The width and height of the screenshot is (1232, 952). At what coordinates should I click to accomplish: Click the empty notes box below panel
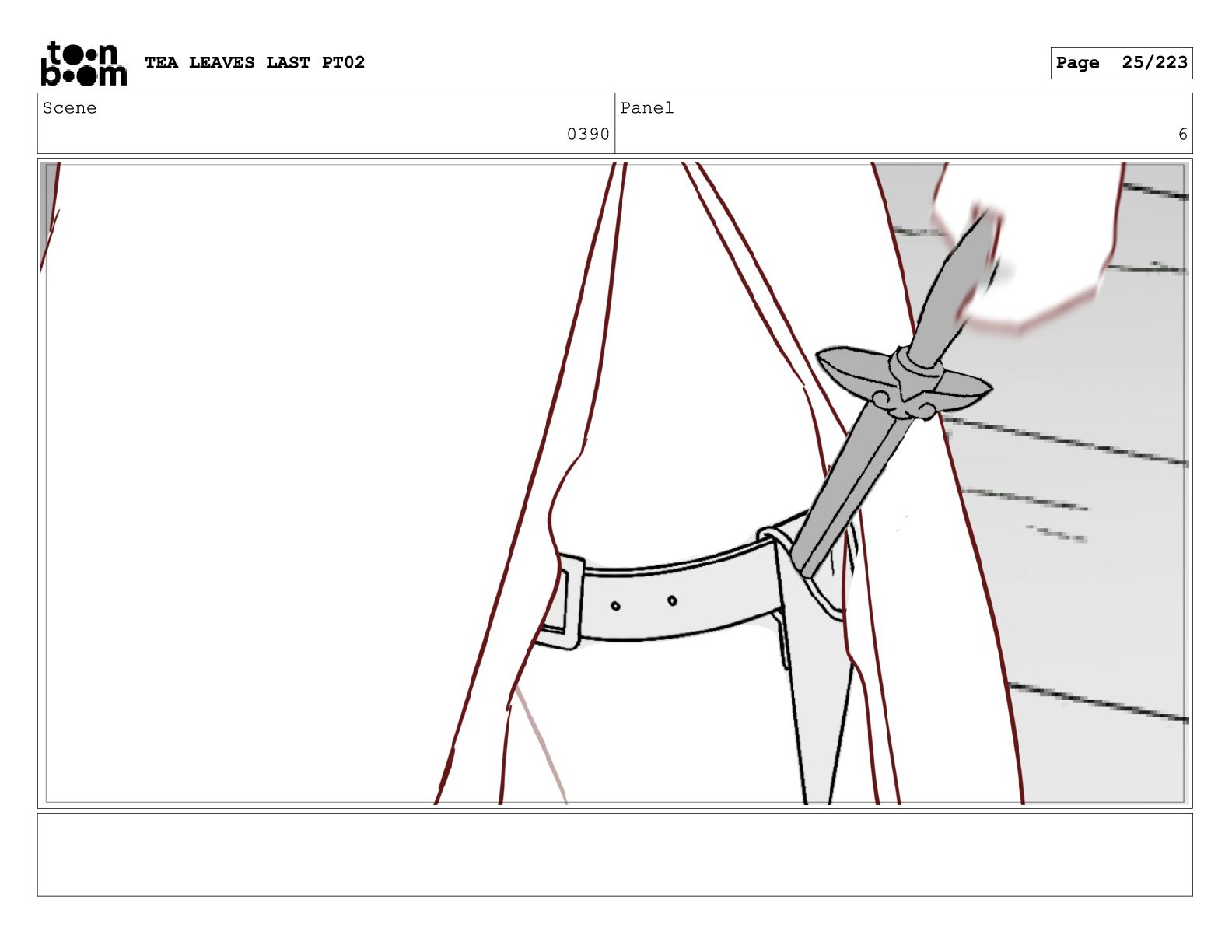click(614, 854)
